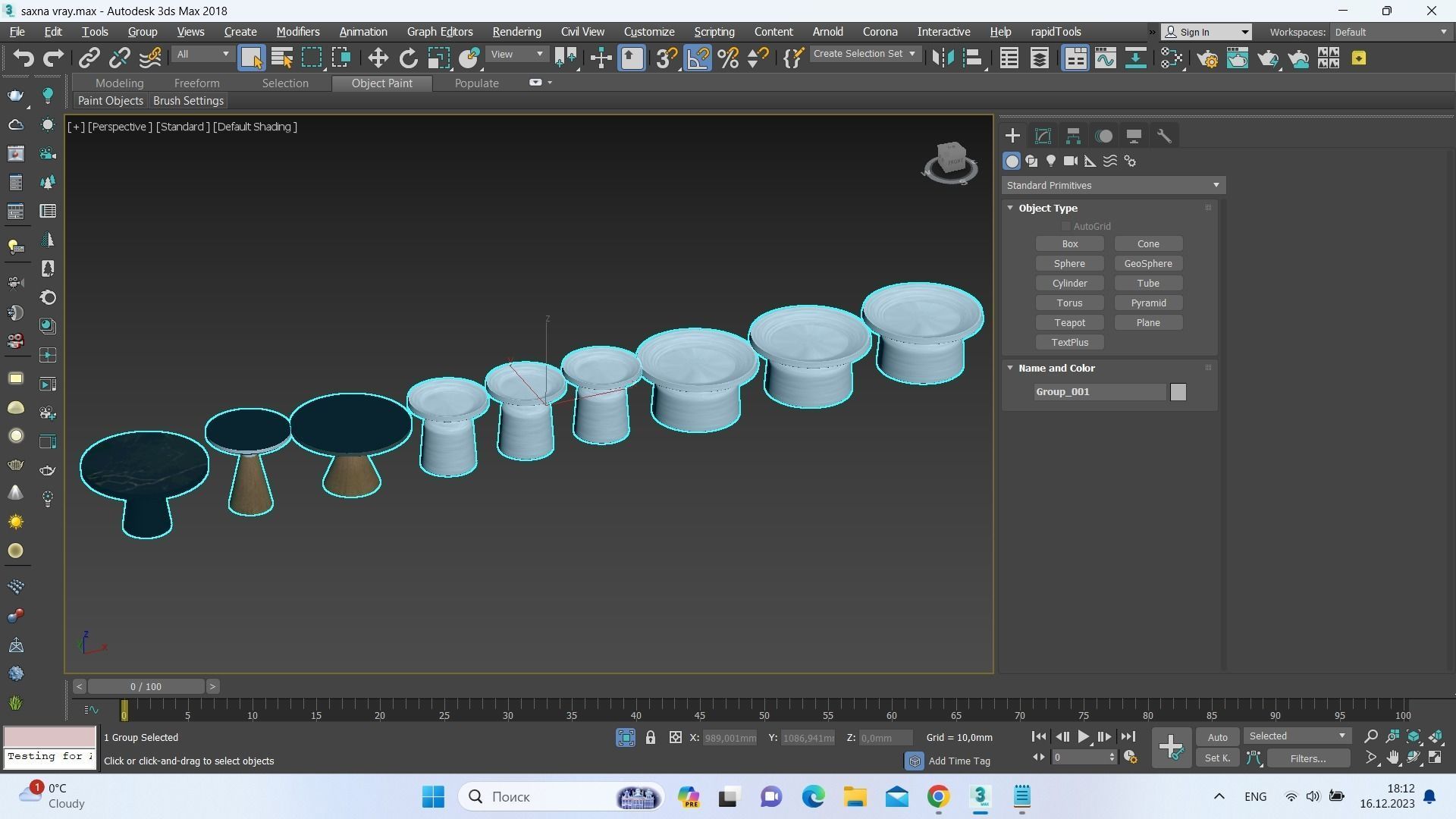
Task: Open Google Chrome from the taskbar
Action: (x=938, y=797)
